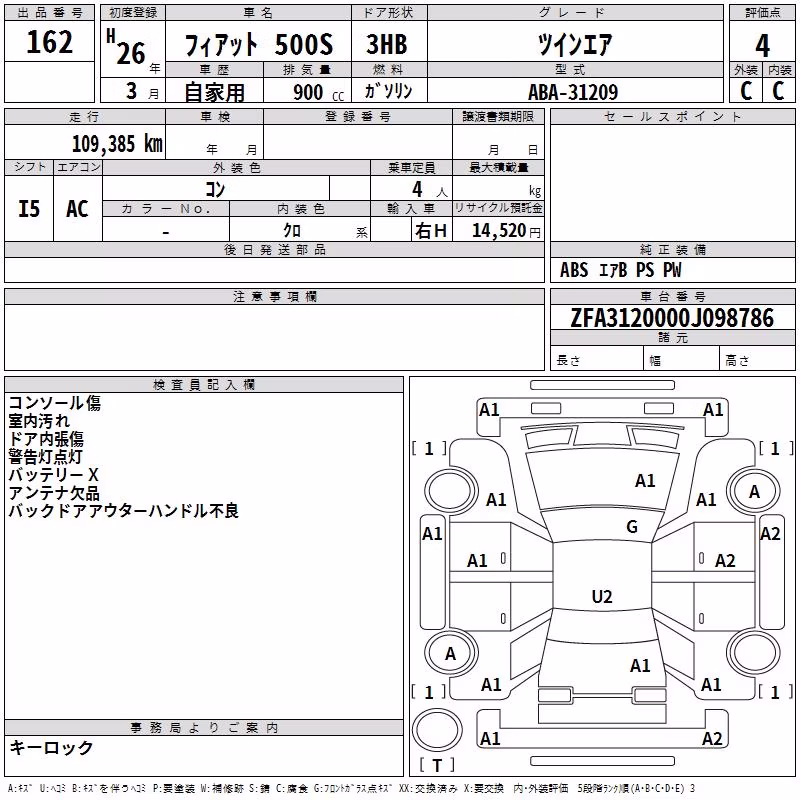Viewport: 800px width, 800px height.
Task: Select the equipment list ABS エアB PS PW
Action: [x=620, y=270]
